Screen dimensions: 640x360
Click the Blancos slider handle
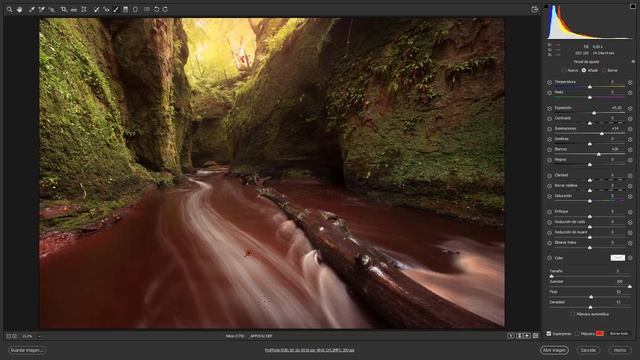(x=599, y=154)
